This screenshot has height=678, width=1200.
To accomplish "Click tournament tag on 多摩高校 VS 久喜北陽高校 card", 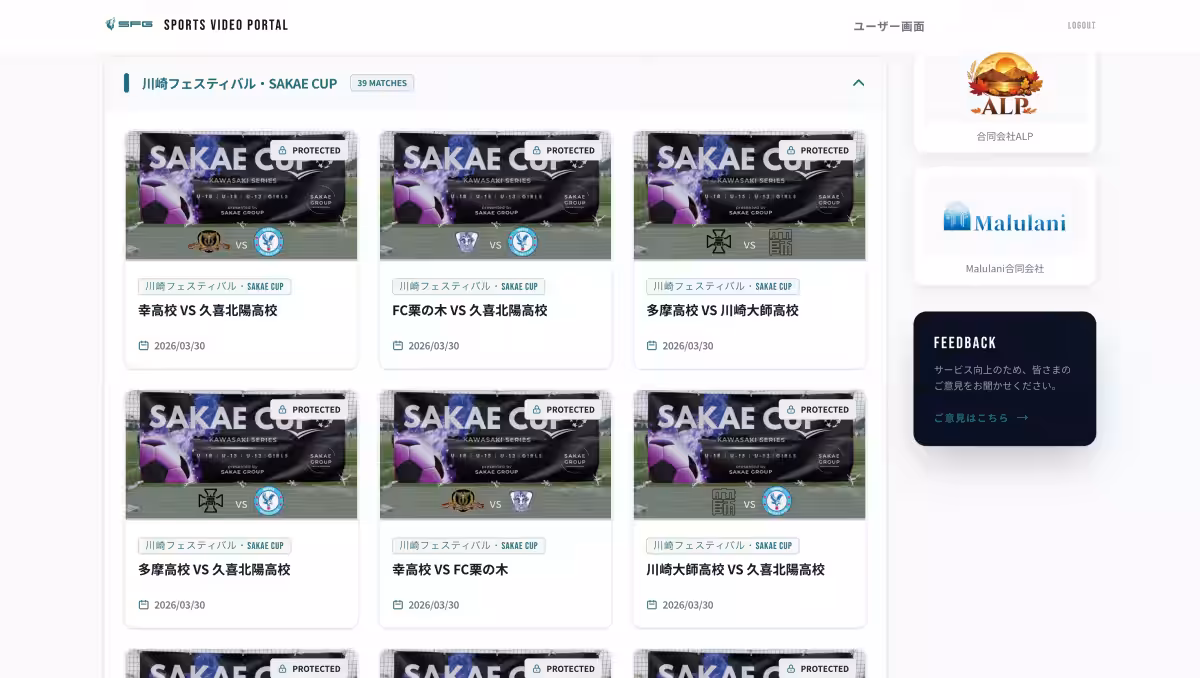I will tap(214, 545).
